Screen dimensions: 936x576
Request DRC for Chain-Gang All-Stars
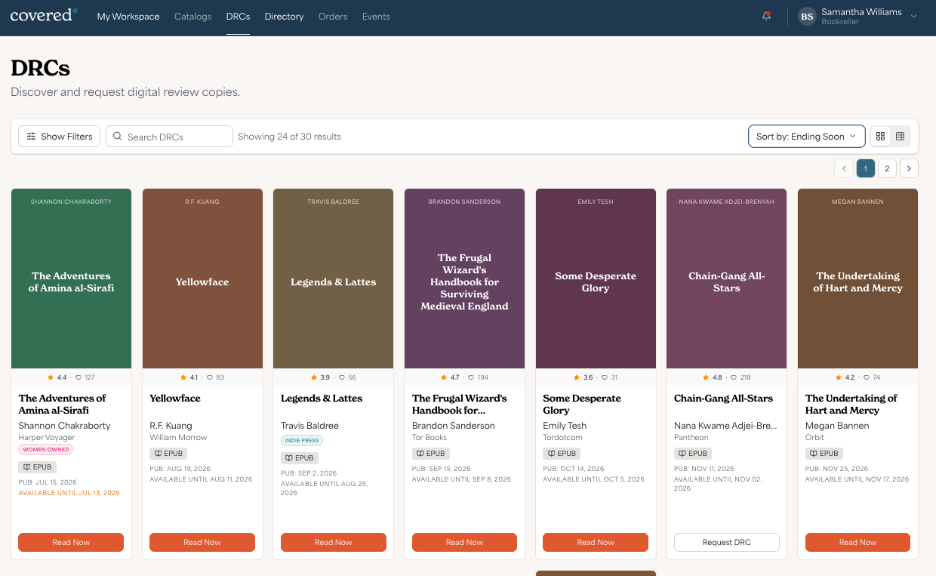click(726, 542)
